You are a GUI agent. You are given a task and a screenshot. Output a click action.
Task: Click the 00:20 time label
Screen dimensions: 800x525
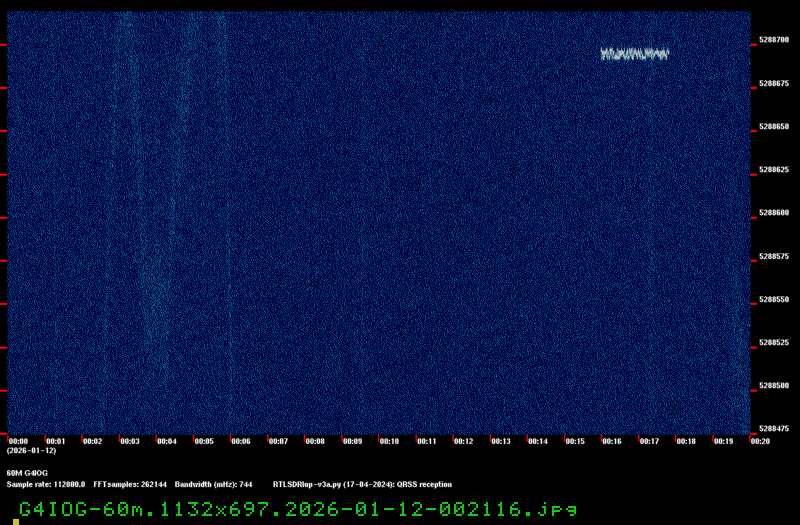coord(760,441)
